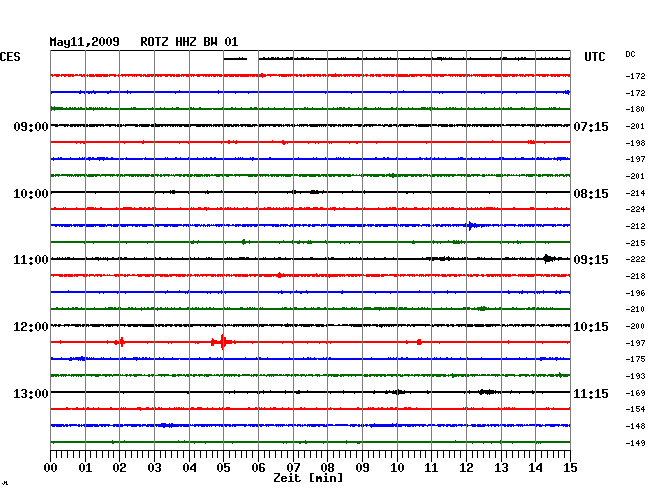650x494 pixels.
Task: Click the DC value -196
Action: (x=635, y=293)
